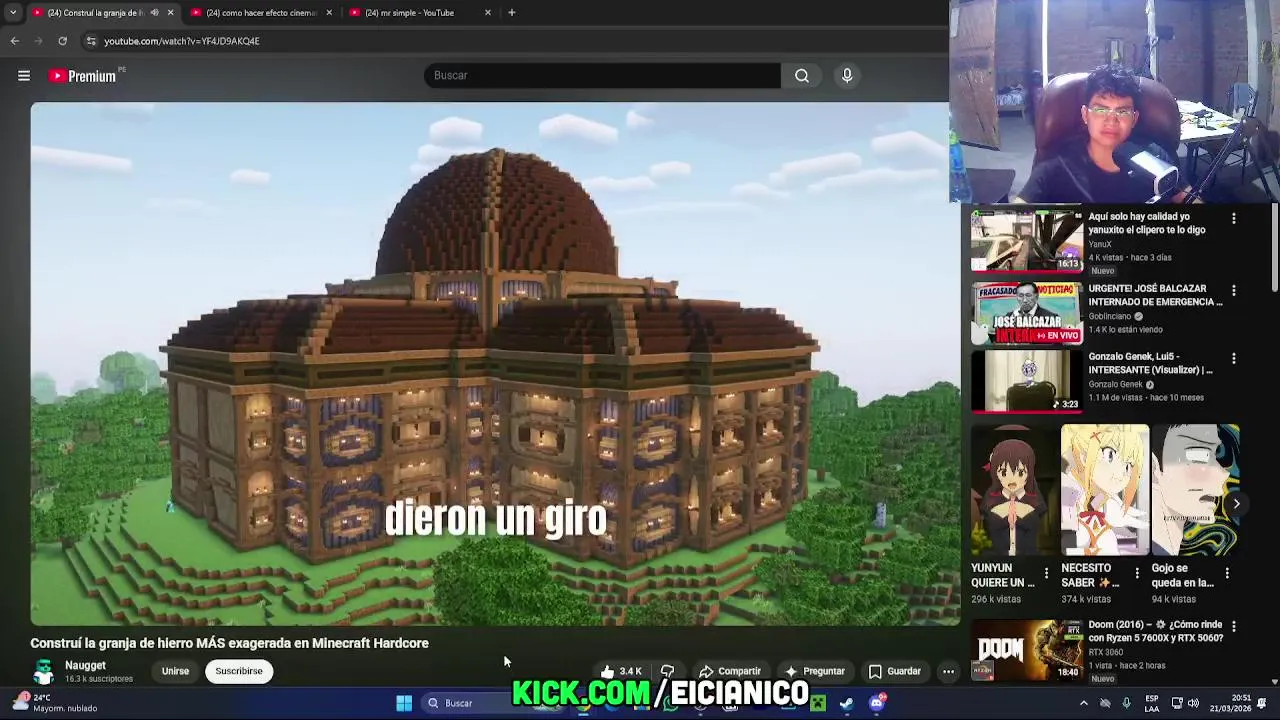The height and width of the screenshot is (720, 1280).
Task: Click the Goblinciano channel name
Action: [1110, 316]
